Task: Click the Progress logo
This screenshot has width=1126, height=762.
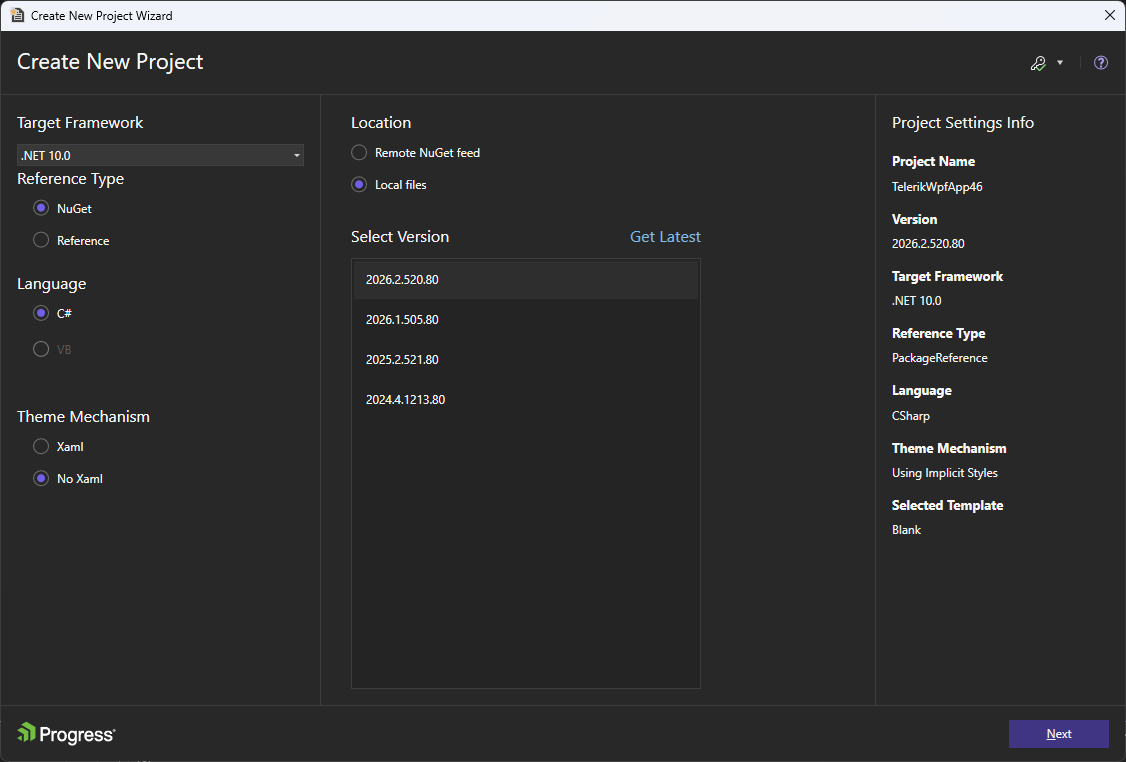Action: pos(66,733)
